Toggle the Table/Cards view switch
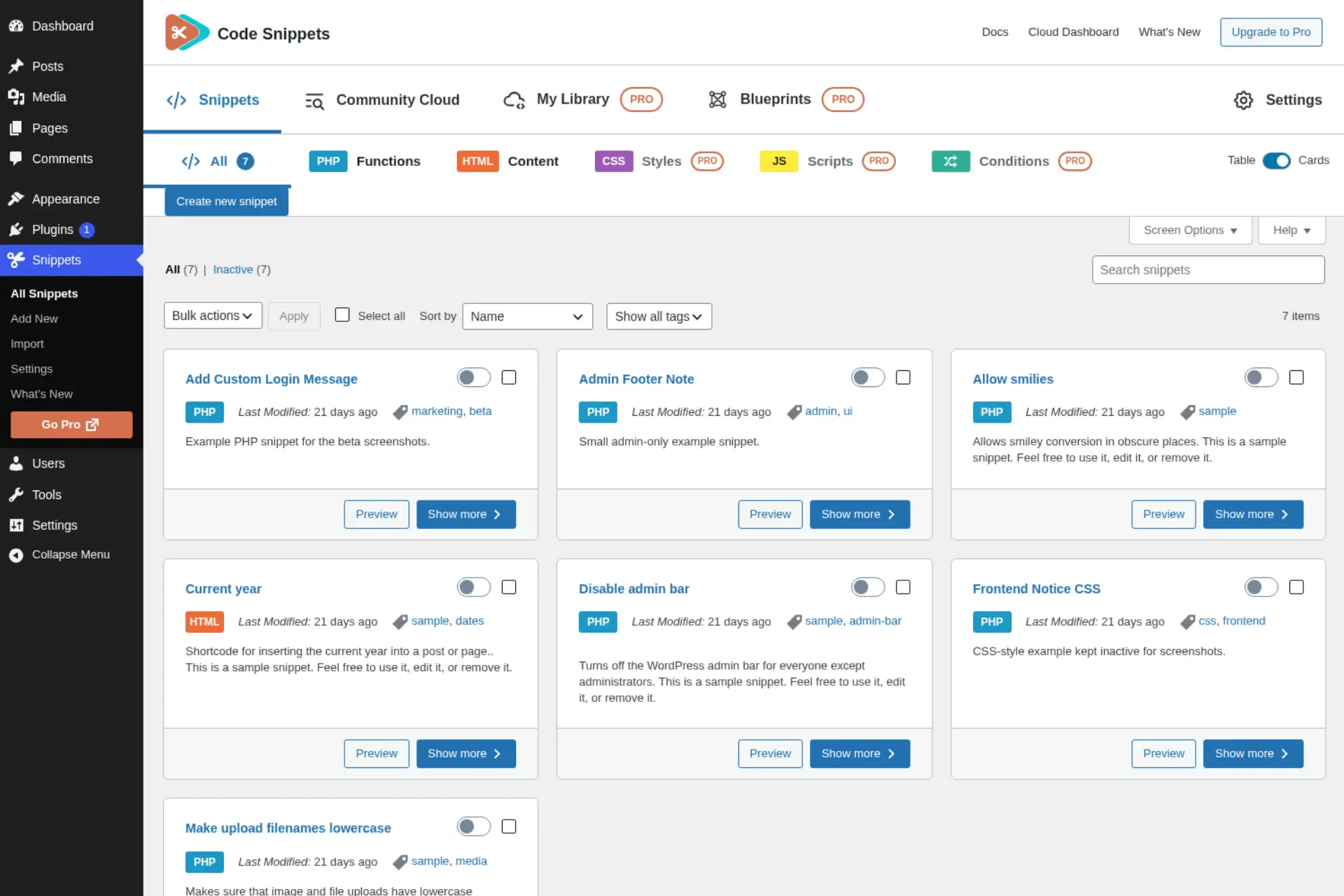 coord(1276,160)
